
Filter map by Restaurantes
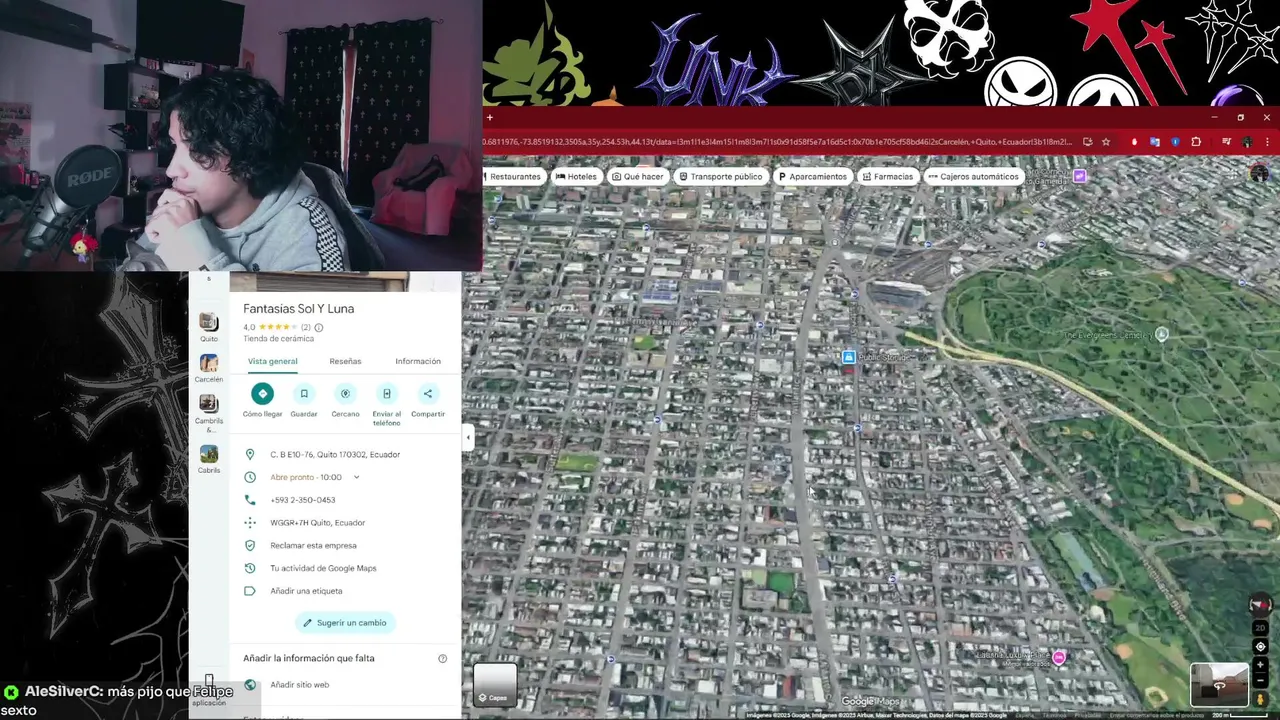(512, 176)
